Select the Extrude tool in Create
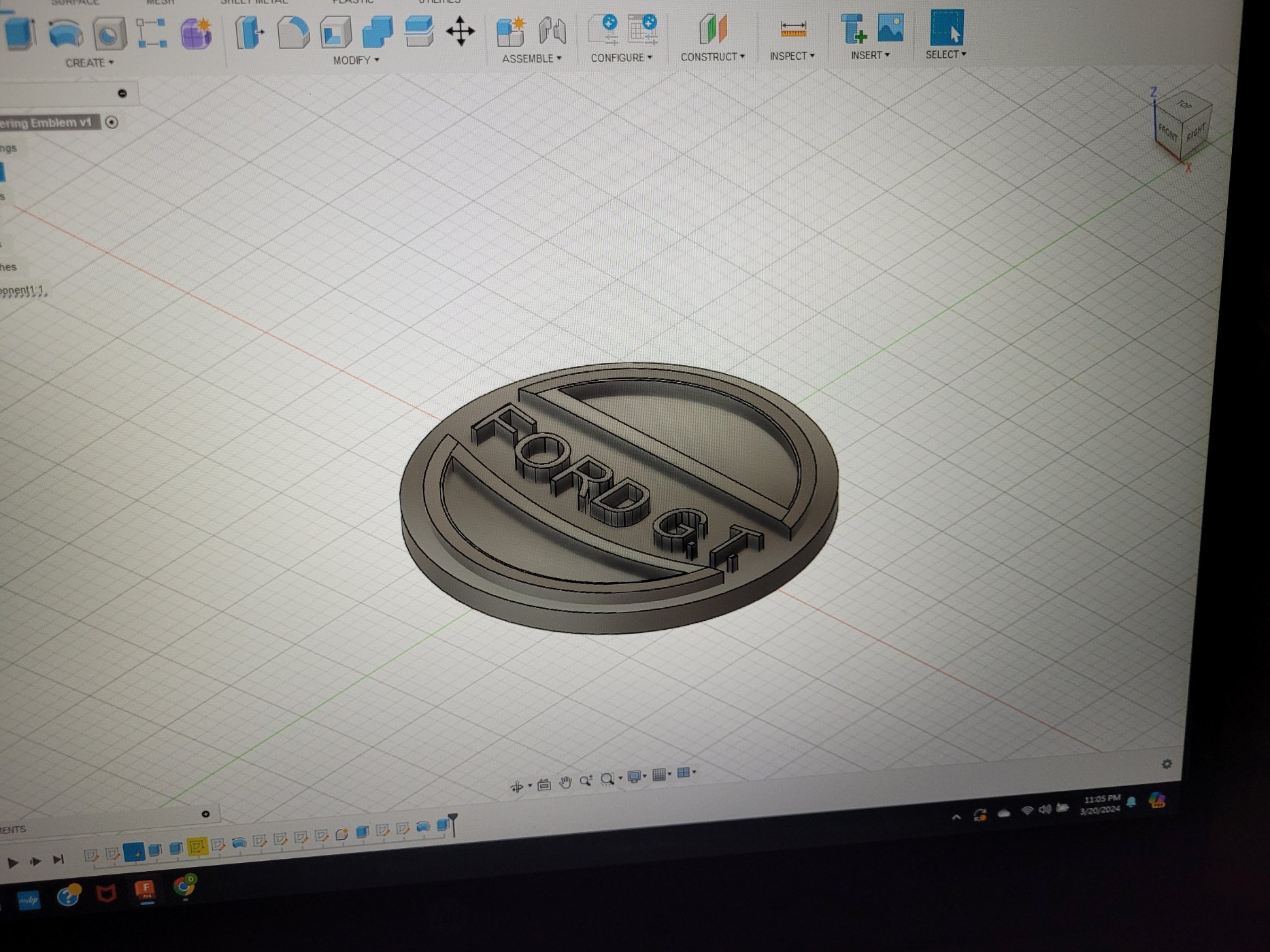This screenshot has width=1270, height=952. click(19, 32)
